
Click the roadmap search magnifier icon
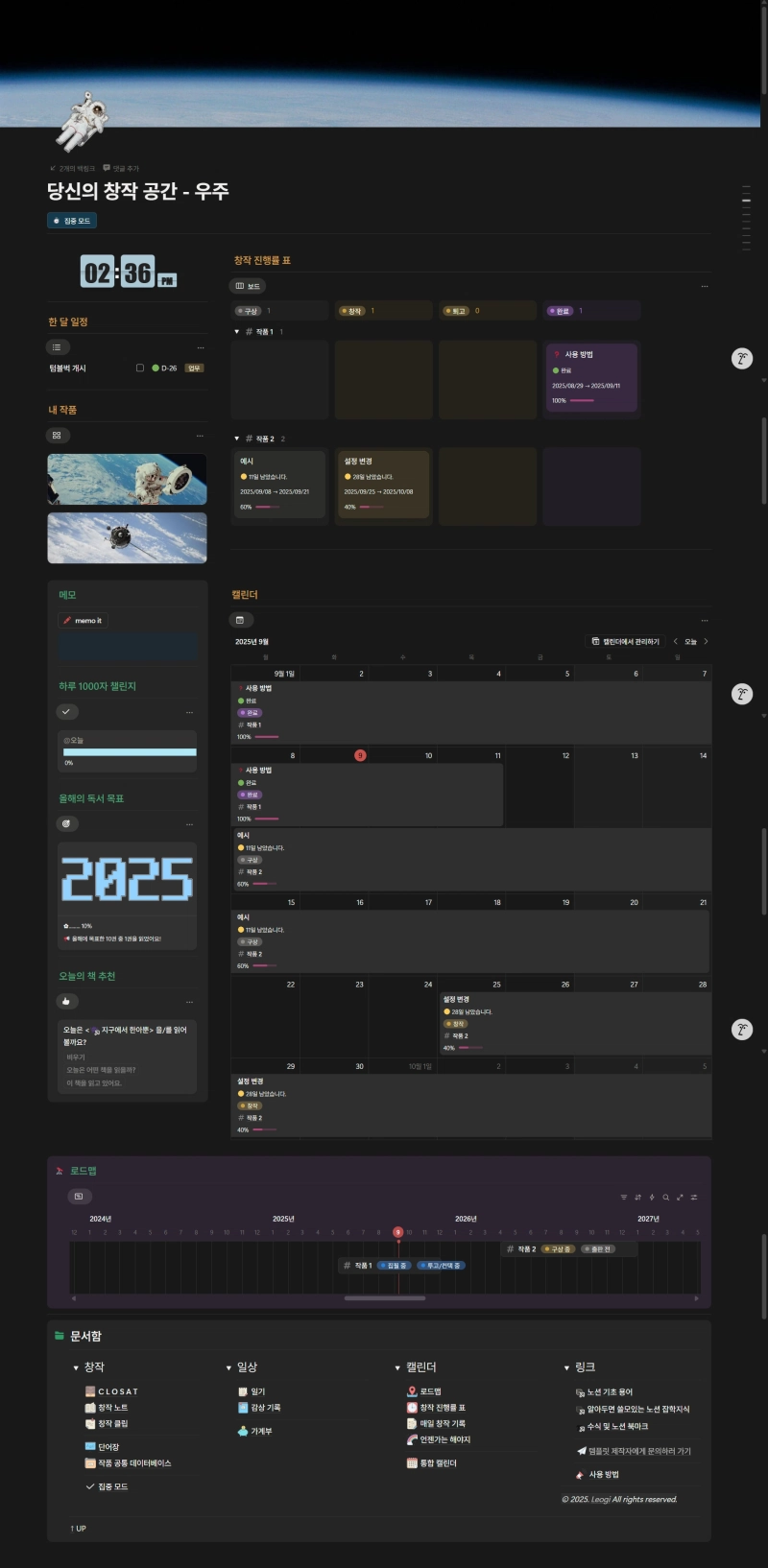(x=665, y=1197)
